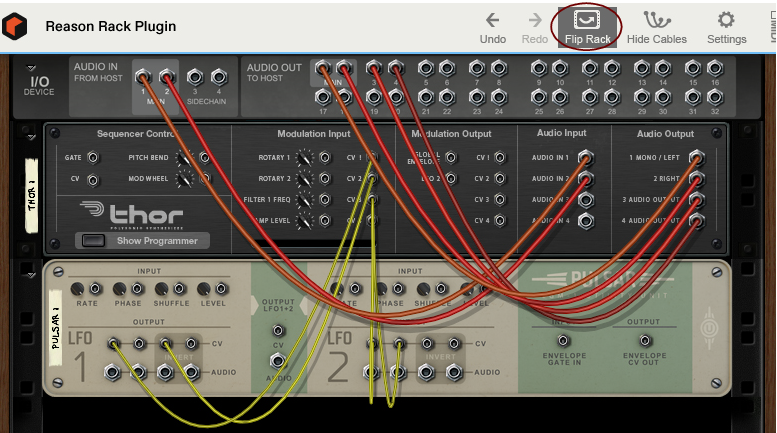This screenshot has width=777, height=433.
Task: Click Pulsar Envelope CV Out jack
Action: coord(644,341)
